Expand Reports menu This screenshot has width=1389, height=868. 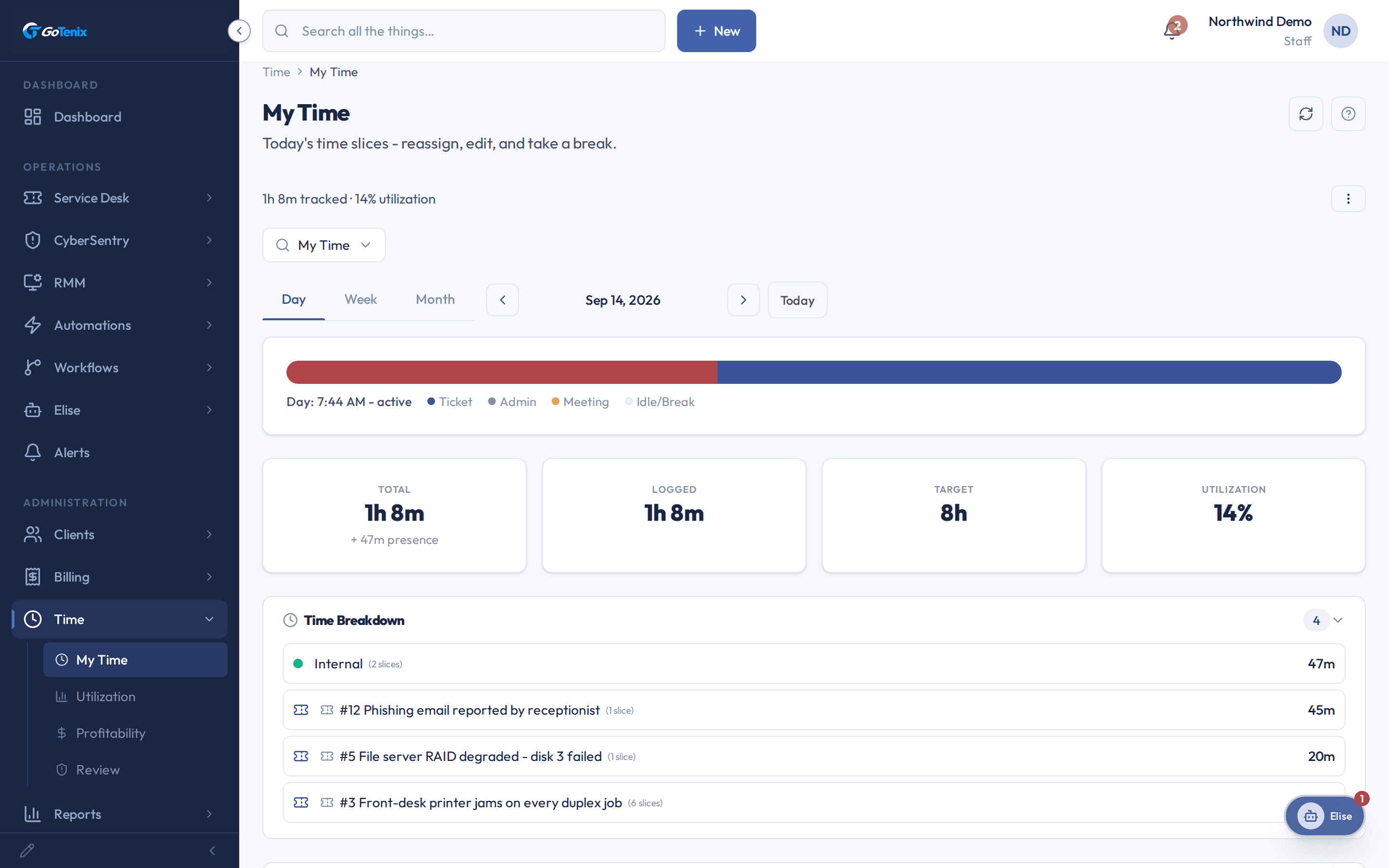[x=120, y=814]
